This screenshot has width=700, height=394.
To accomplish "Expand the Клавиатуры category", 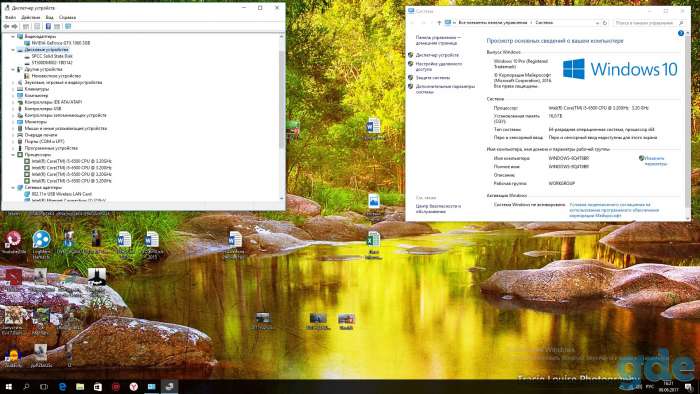I will point(13,89).
